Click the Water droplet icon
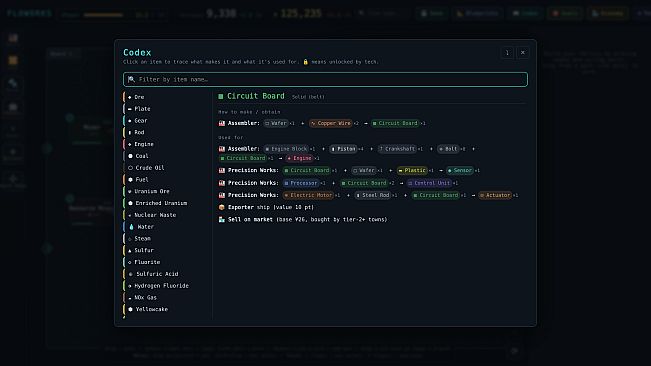The width and height of the screenshot is (651, 366). point(131,227)
